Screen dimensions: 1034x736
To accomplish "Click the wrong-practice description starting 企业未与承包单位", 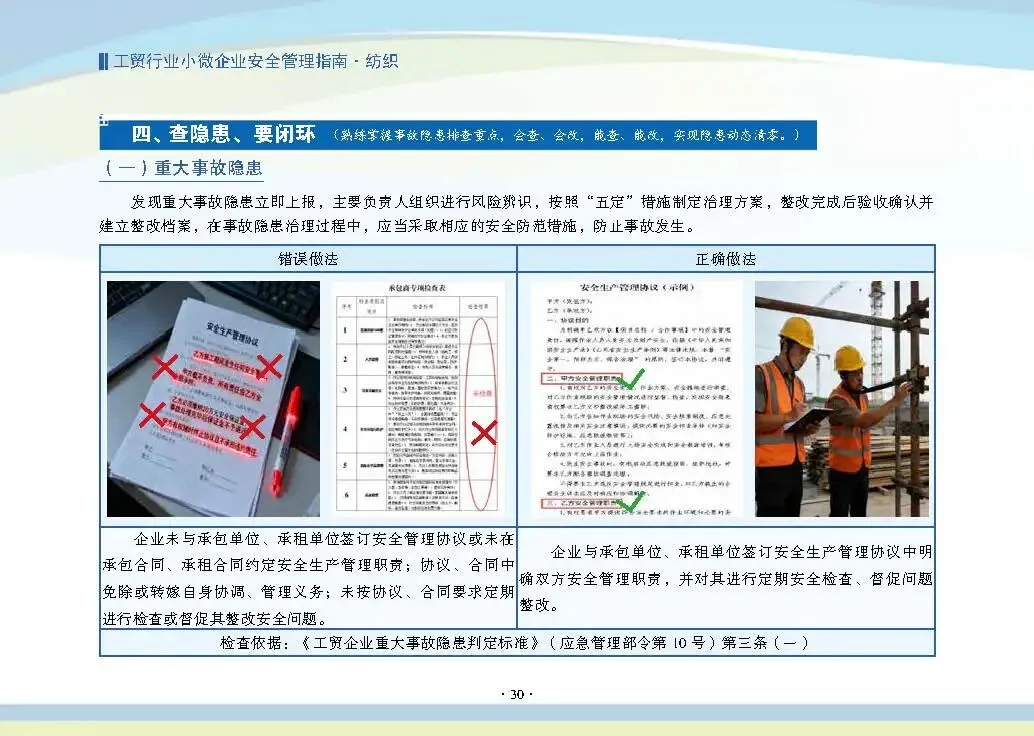I will coord(308,578).
